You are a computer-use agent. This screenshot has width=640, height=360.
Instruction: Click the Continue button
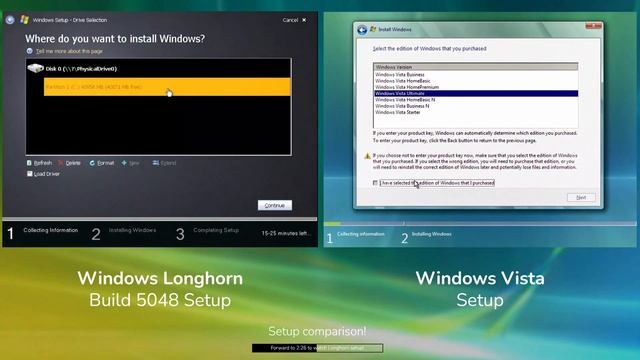(275, 205)
